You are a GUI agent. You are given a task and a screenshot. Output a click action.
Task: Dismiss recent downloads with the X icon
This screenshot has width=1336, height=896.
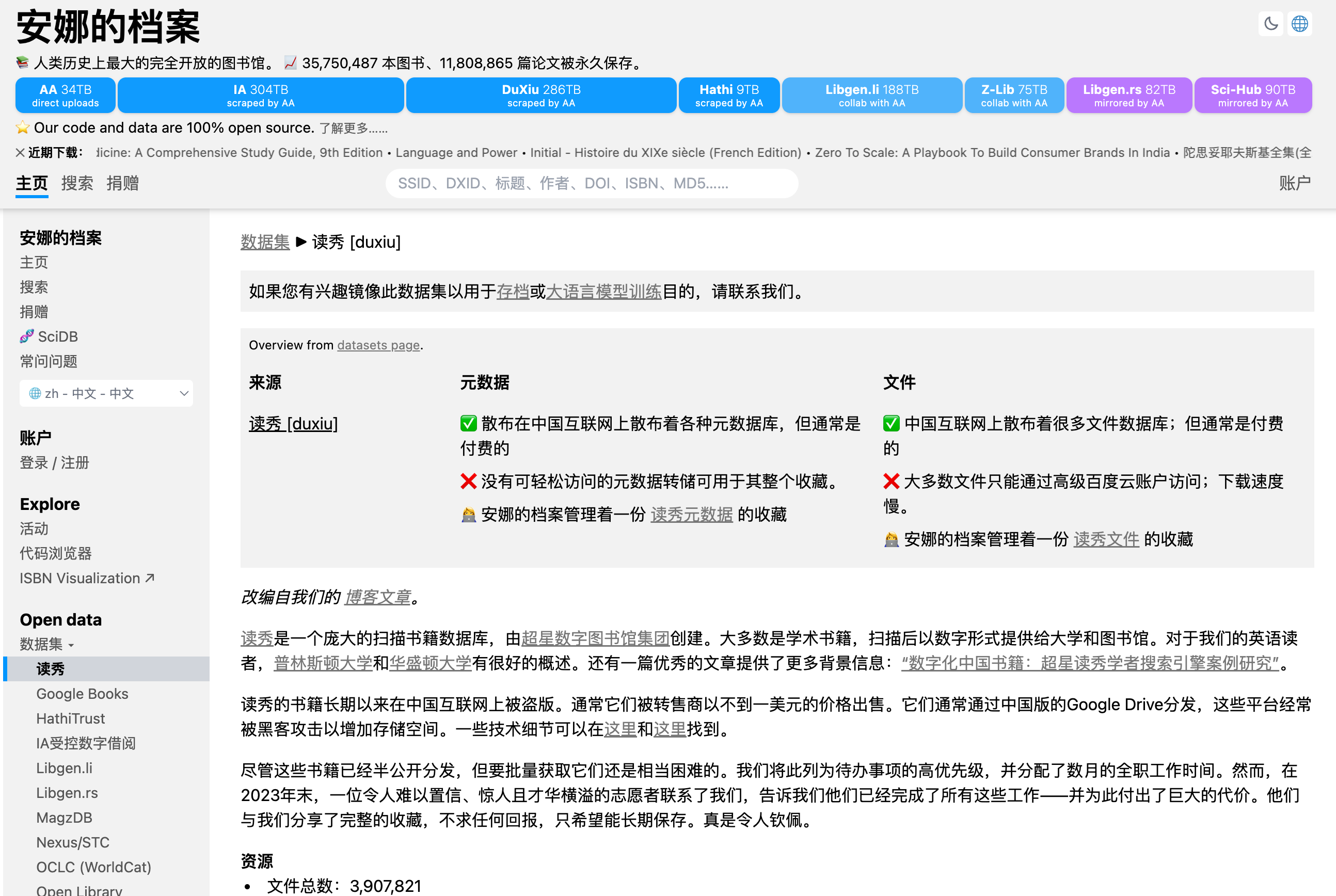pyautogui.click(x=20, y=153)
